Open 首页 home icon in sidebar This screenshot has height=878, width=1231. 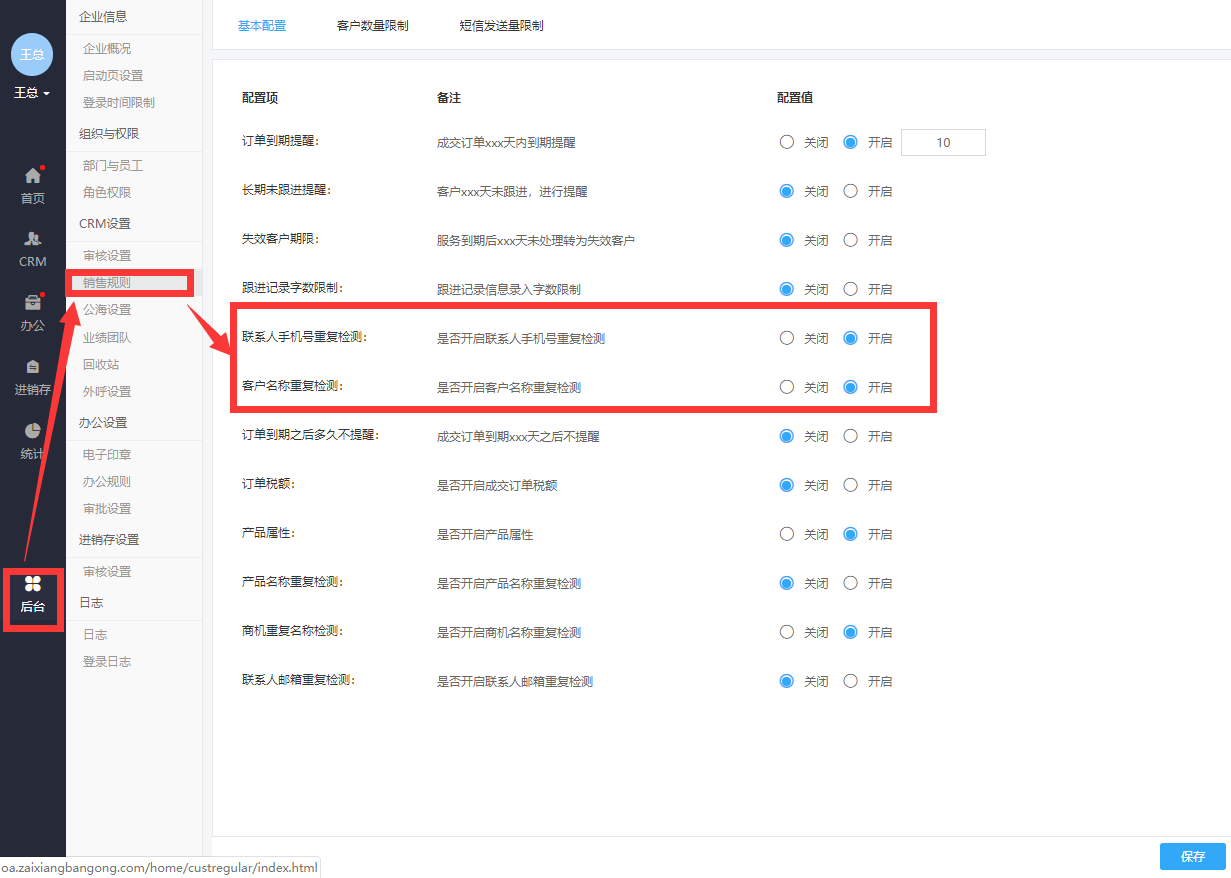click(33, 176)
